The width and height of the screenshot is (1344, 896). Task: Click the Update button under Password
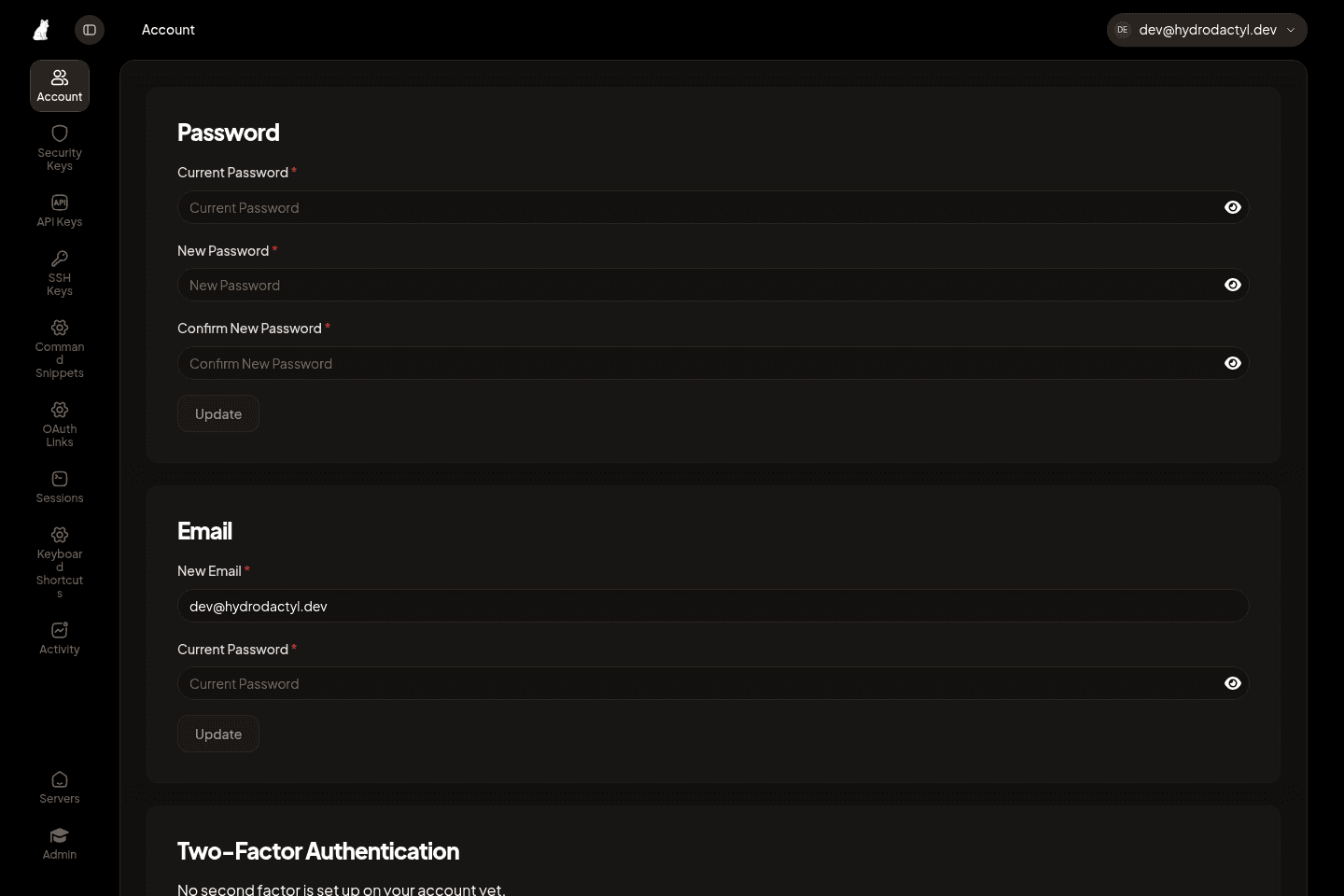tap(218, 413)
